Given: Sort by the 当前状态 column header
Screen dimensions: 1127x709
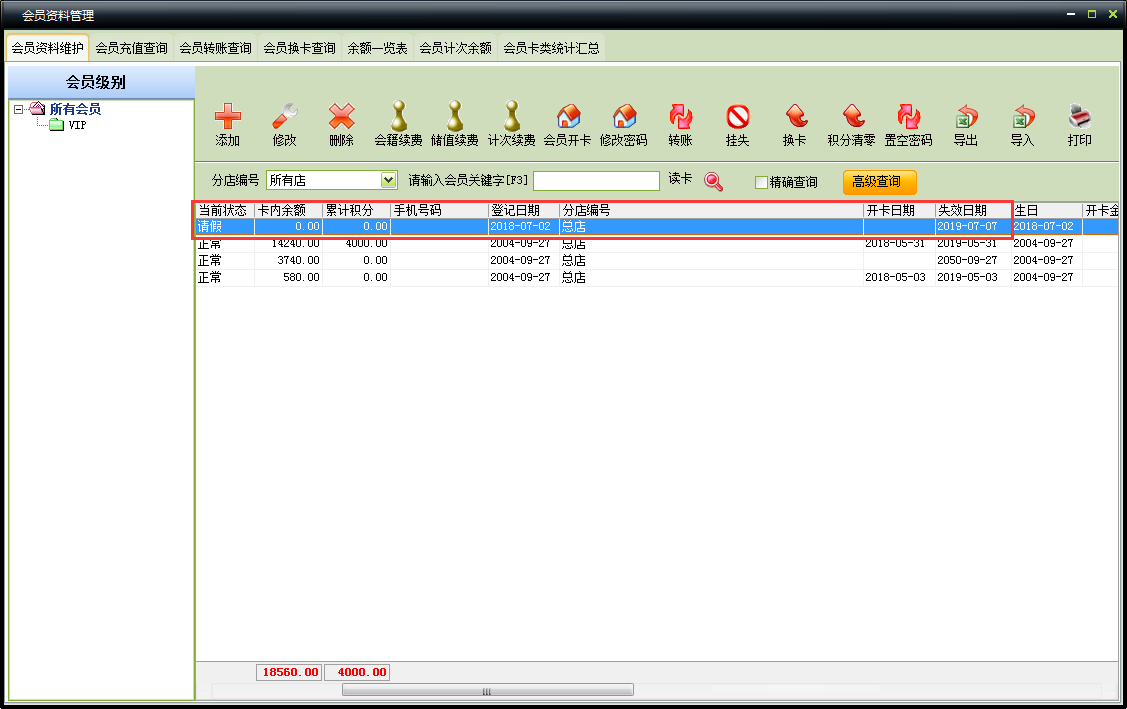Looking at the screenshot, I should pos(225,210).
